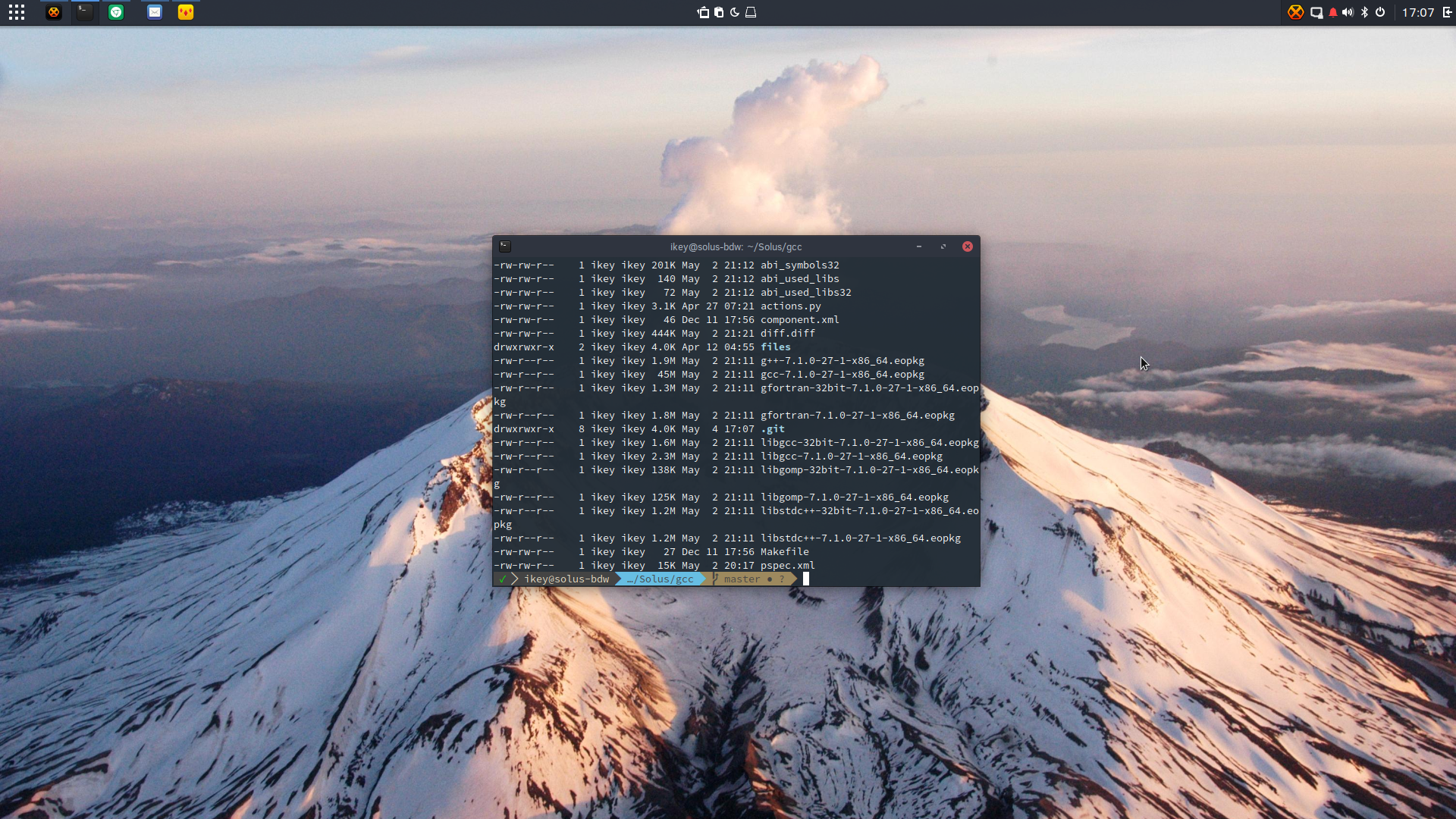Launch the green browser icon in the panel
The width and height of the screenshot is (1456, 819).
(x=116, y=12)
